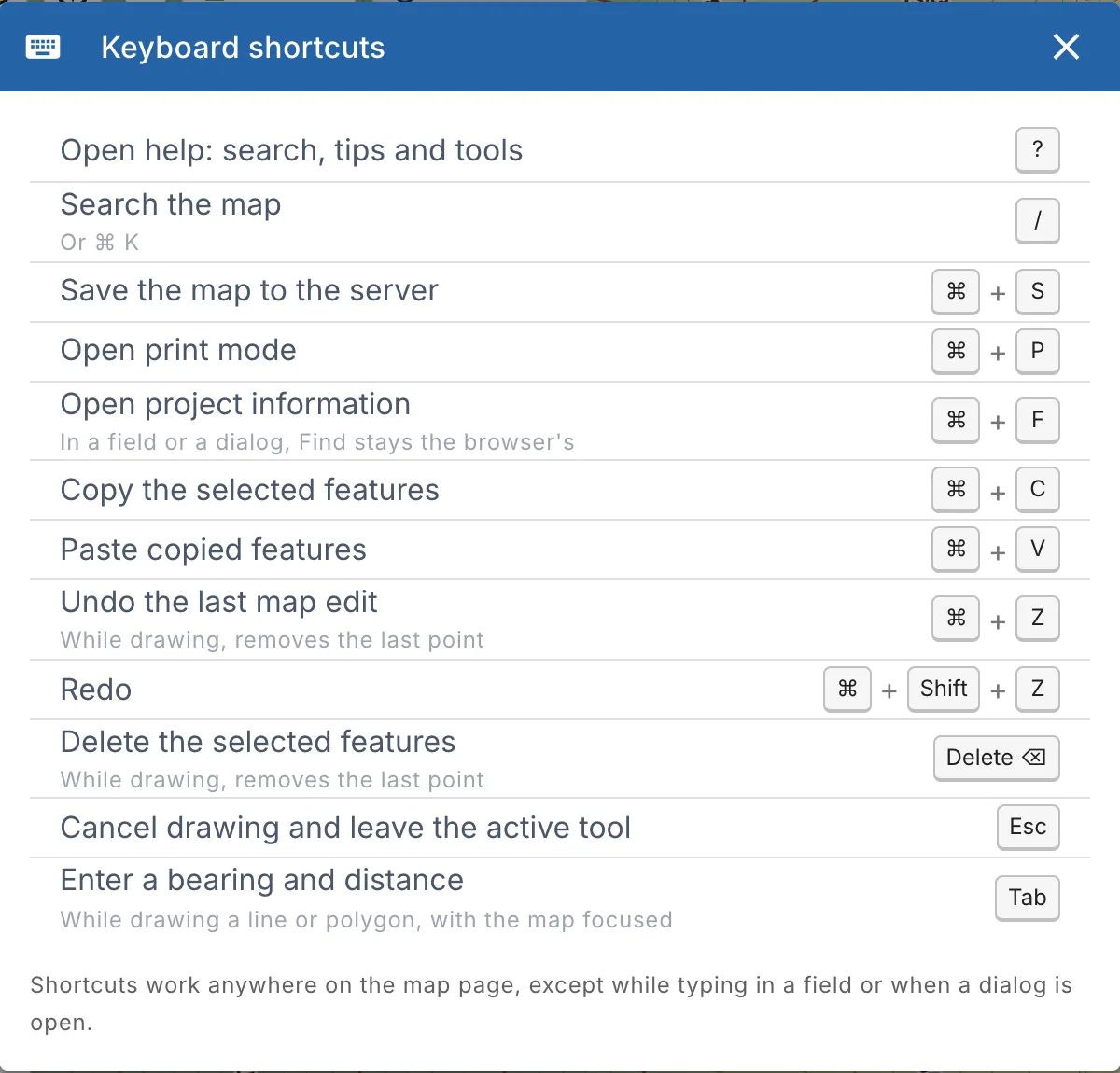Click the ⌘ key in the Paste row
The width and height of the screenshot is (1120, 1073).
coord(956,549)
